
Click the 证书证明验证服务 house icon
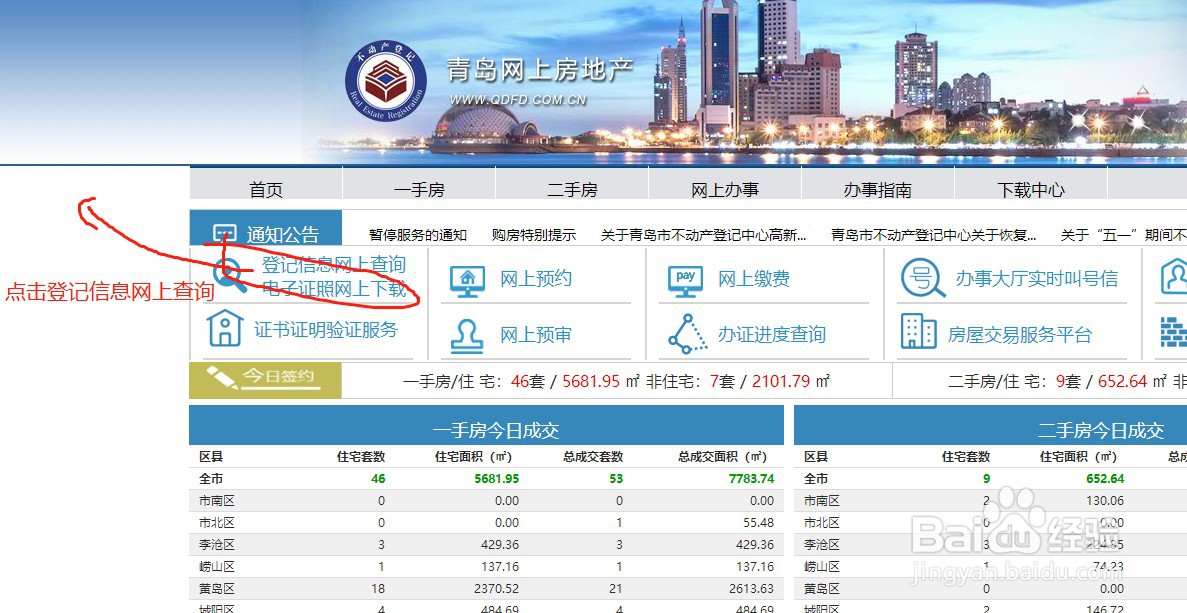tap(225, 329)
